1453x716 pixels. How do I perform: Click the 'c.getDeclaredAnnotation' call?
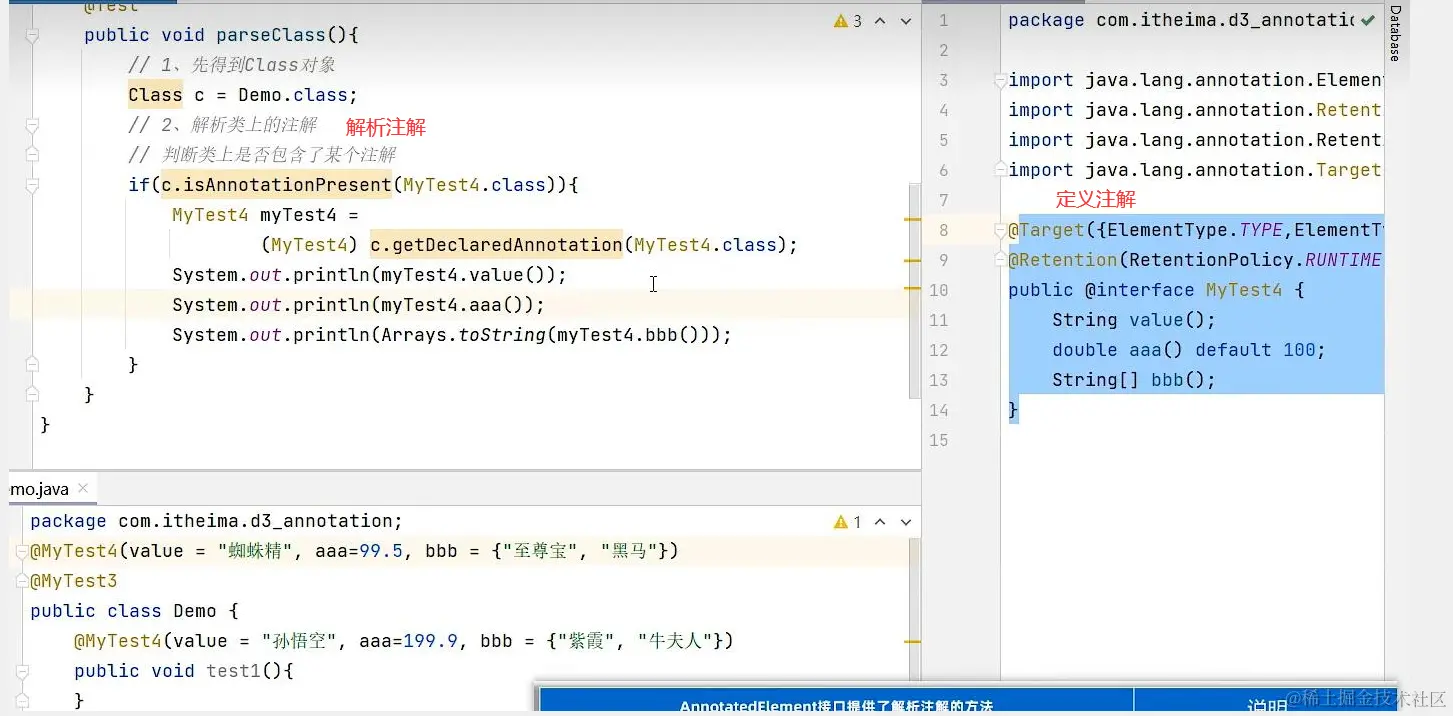click(496, 245)
